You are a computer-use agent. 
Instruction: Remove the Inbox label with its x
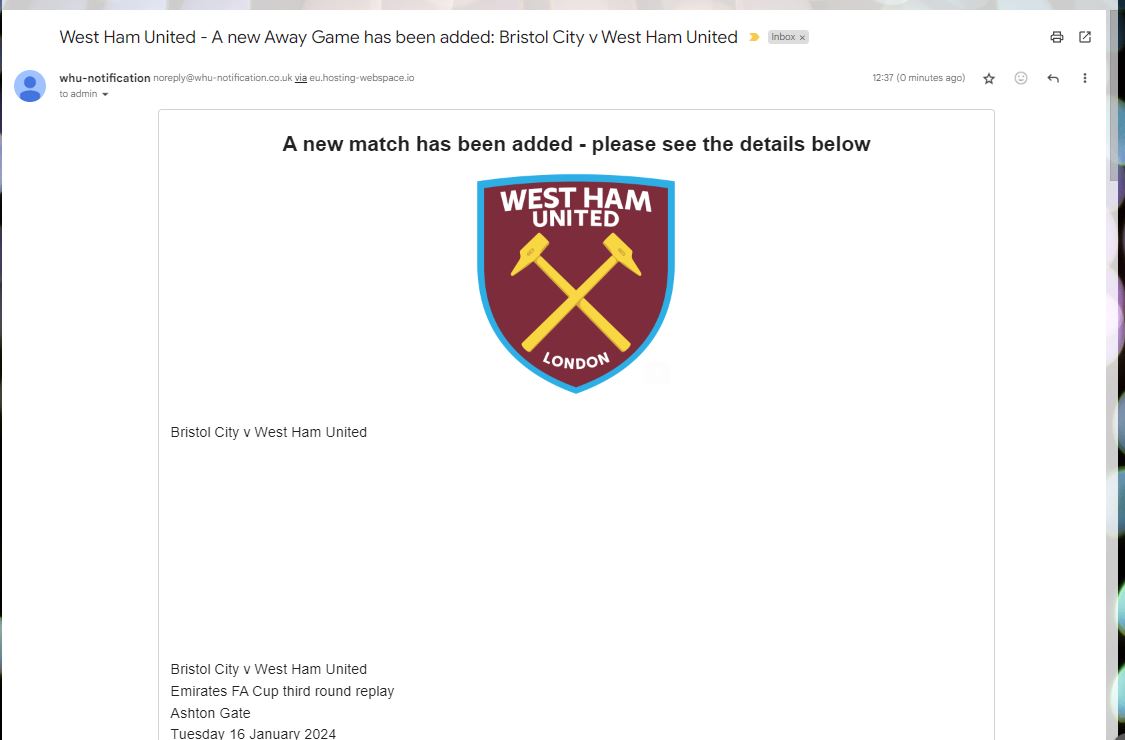(x=802, y=38)
